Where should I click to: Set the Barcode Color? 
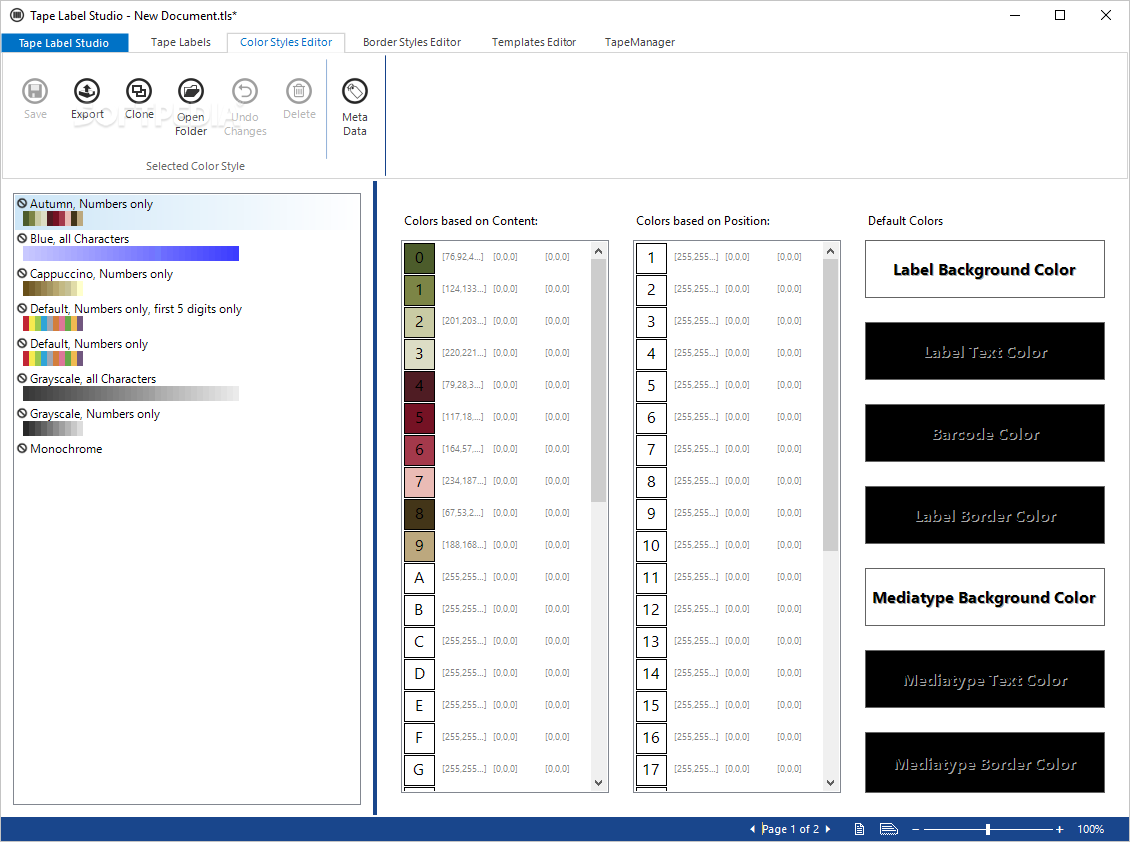[x=984, y=433]
